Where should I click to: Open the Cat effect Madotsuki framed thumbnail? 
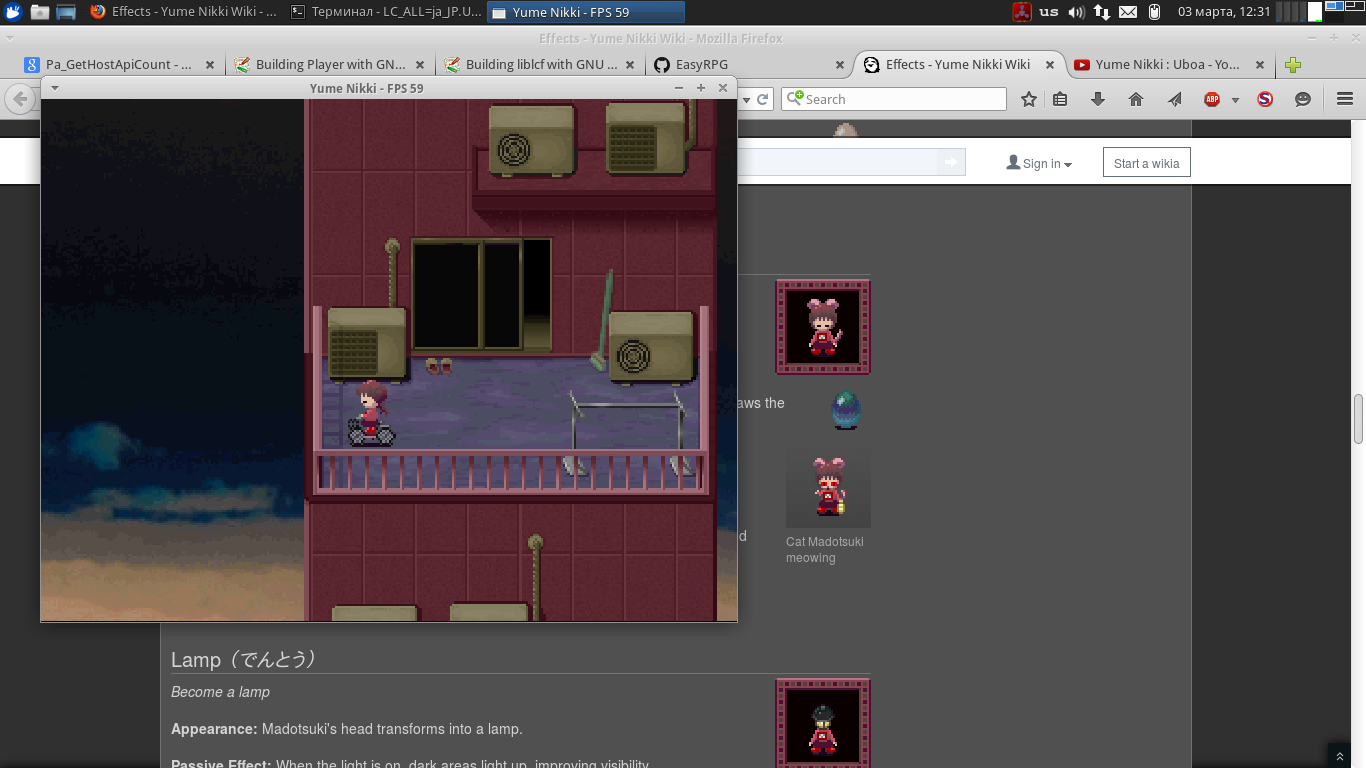[x=823, y=327]
